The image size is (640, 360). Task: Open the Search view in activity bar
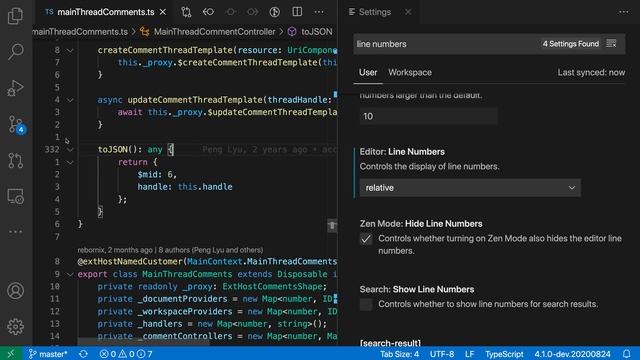[16, 52]
